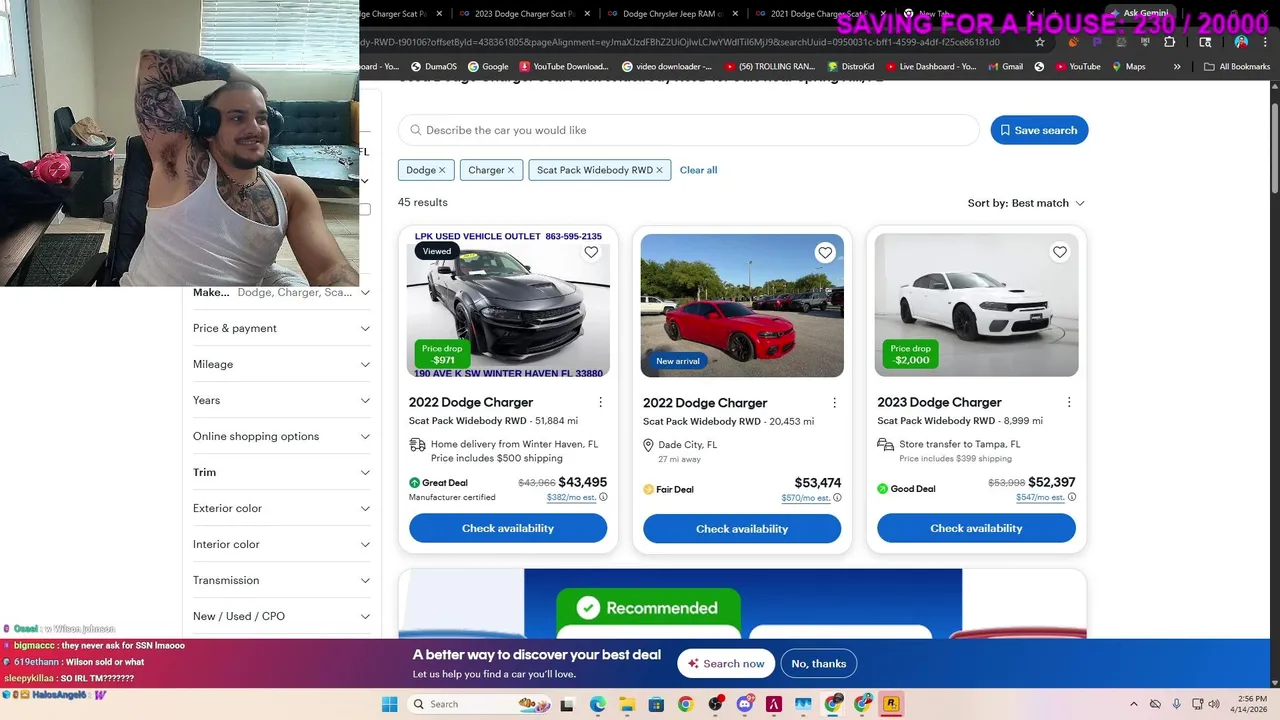This screenshot has height=720, width=1280.
Task: Remove the Charger filter chip
Action: (x=510, y=170)
